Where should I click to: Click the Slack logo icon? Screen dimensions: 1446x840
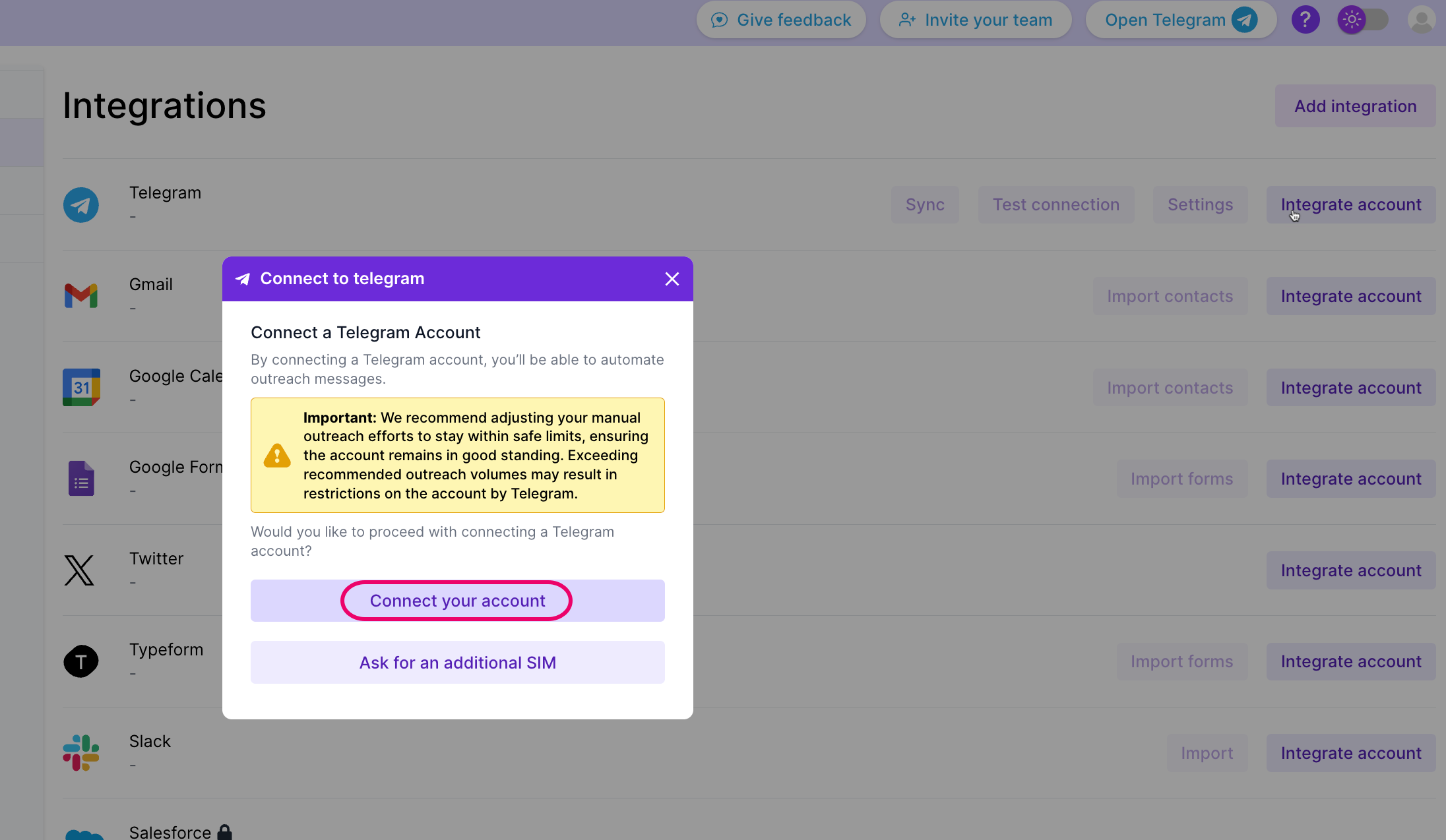(x=81, y=753)
